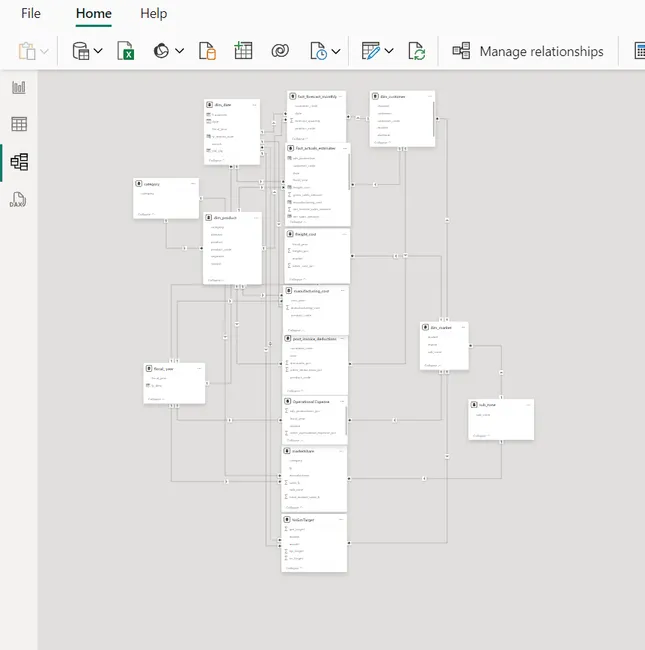Open the OneLake data hub icon
Screen dimensions: 645x650
[161, 51]
